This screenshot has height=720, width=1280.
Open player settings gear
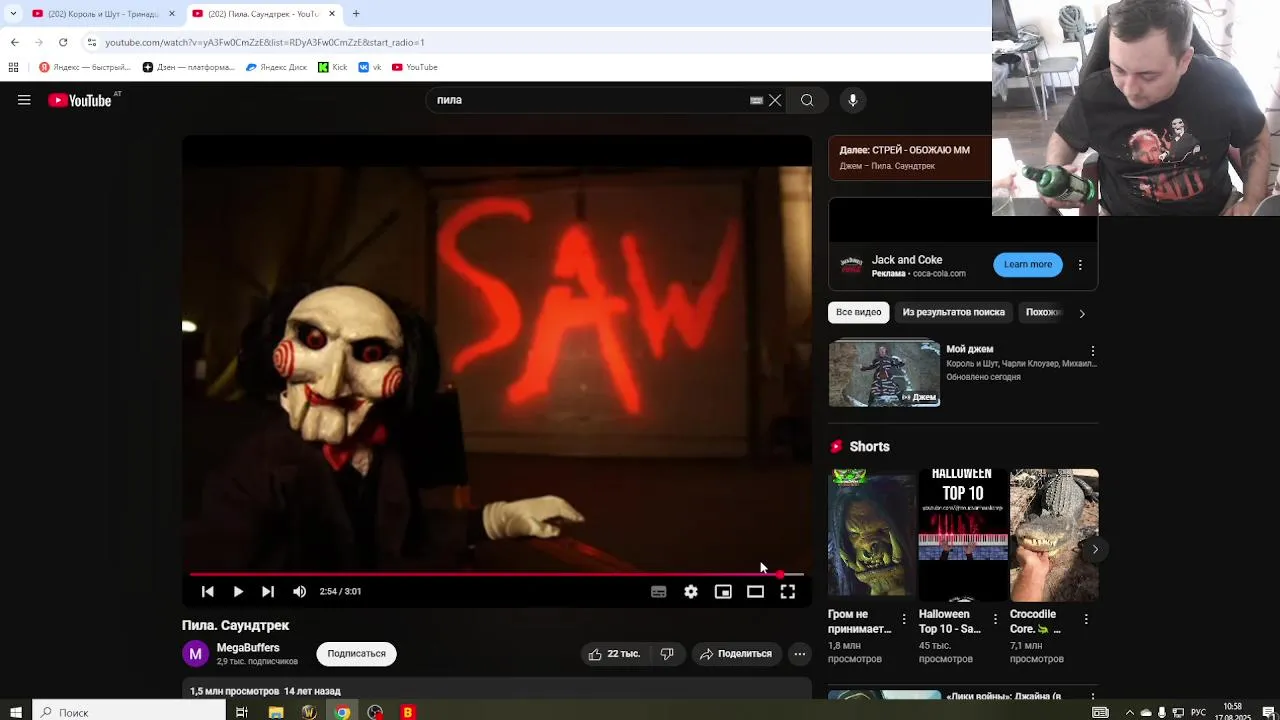pyautogui.click(x=691, y=592)
